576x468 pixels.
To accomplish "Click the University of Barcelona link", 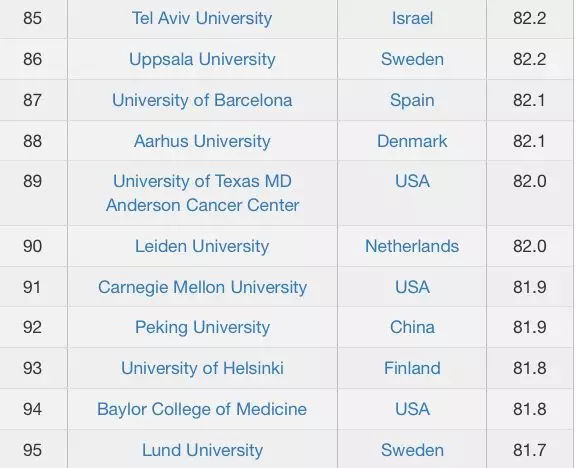I will [x=202, y=100].
